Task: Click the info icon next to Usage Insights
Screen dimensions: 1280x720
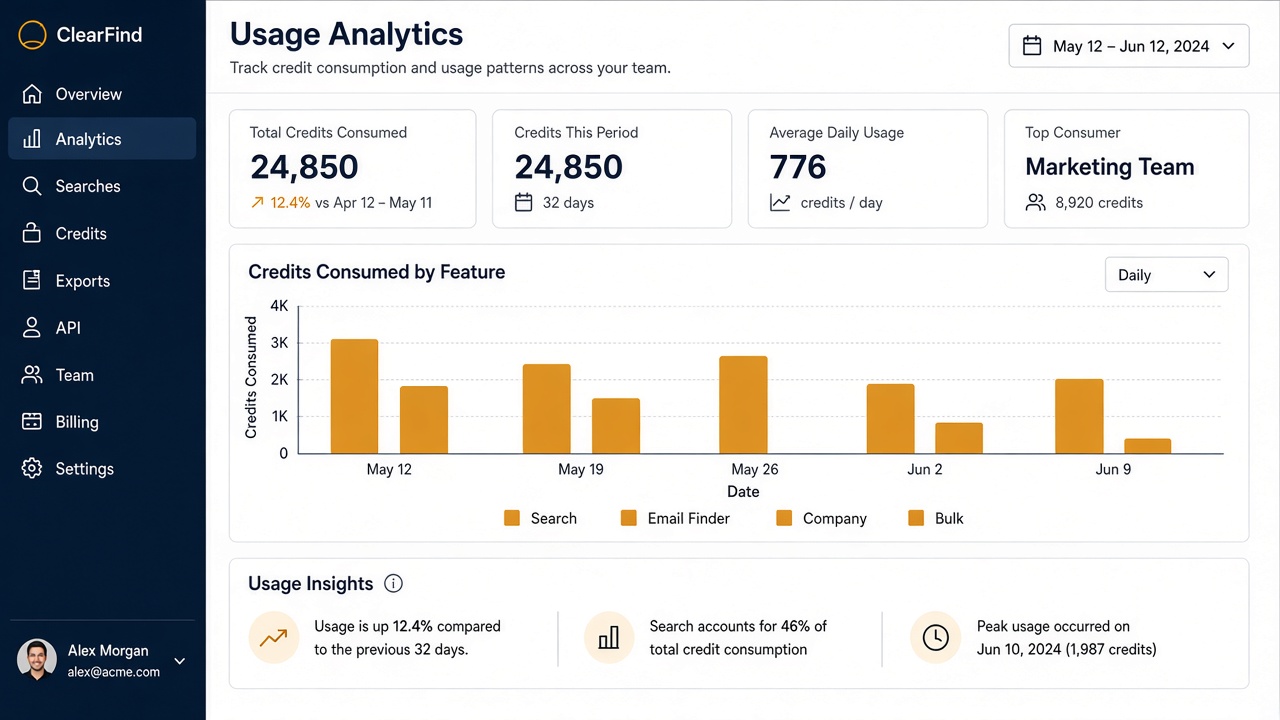Action: (393, 584)
